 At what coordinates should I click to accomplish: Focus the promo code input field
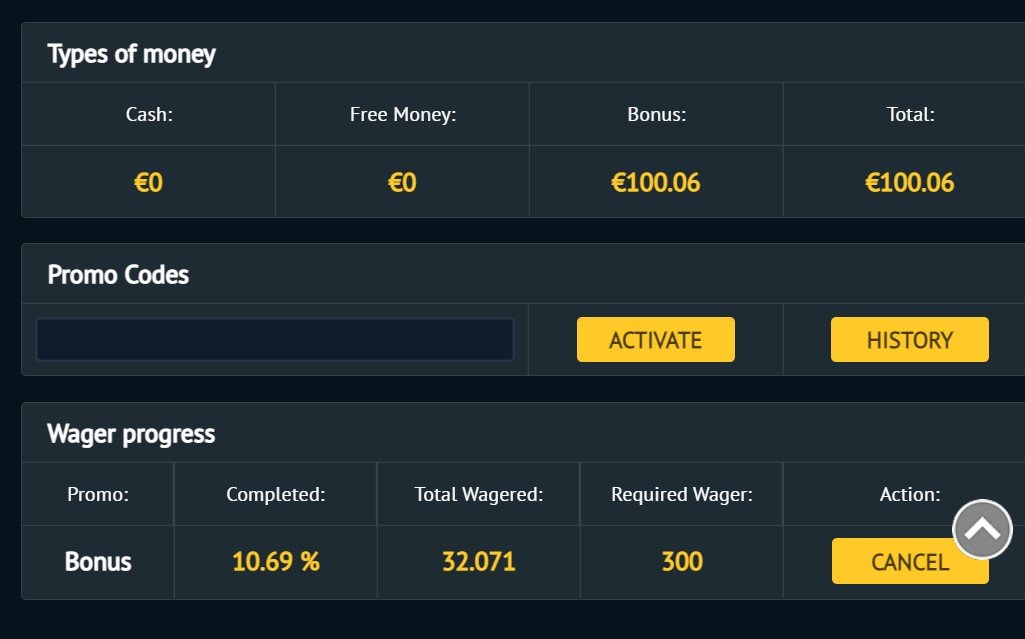(275, 340)
